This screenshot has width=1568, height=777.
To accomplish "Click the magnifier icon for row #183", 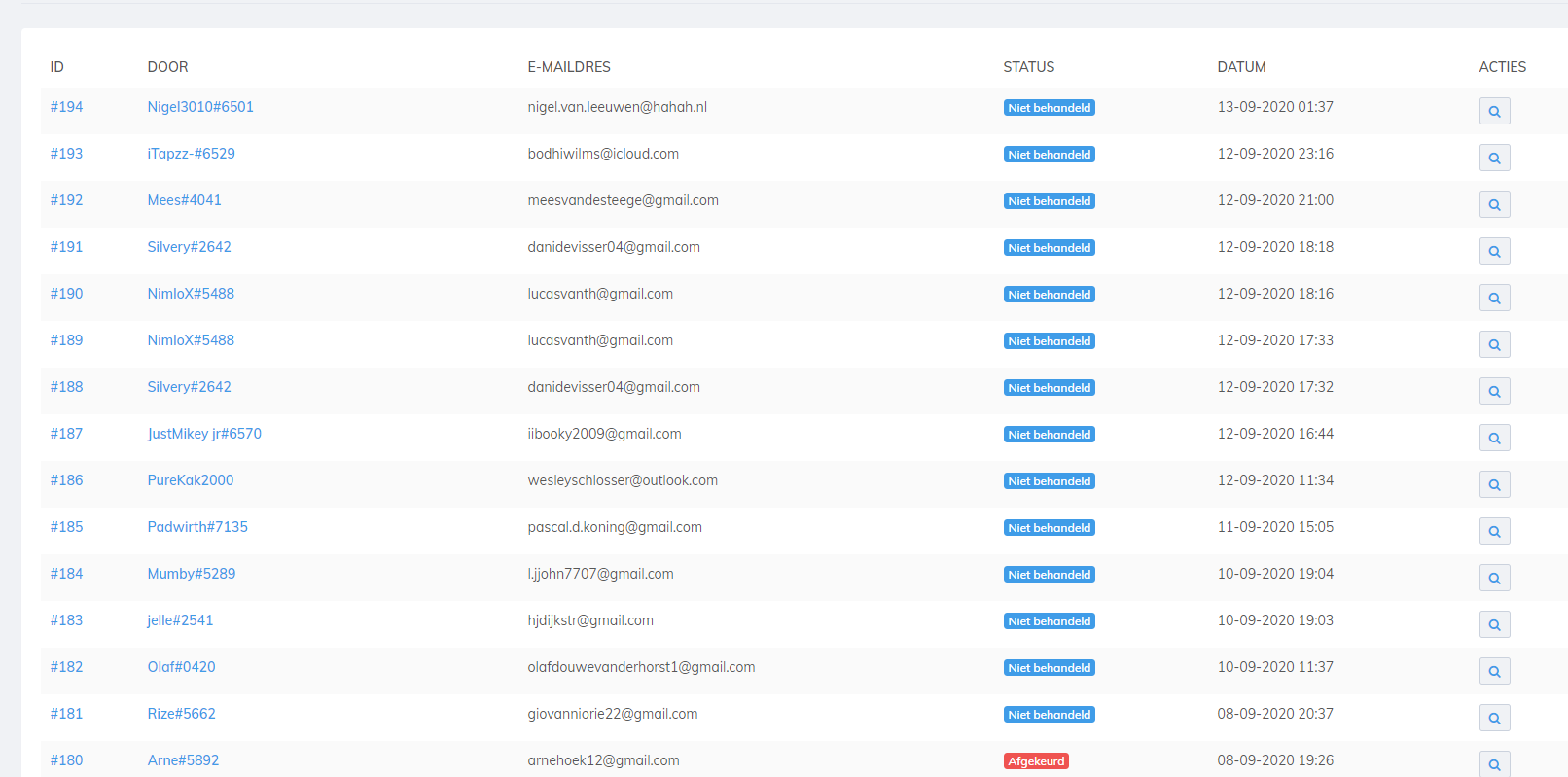I will click(1494, 624).
